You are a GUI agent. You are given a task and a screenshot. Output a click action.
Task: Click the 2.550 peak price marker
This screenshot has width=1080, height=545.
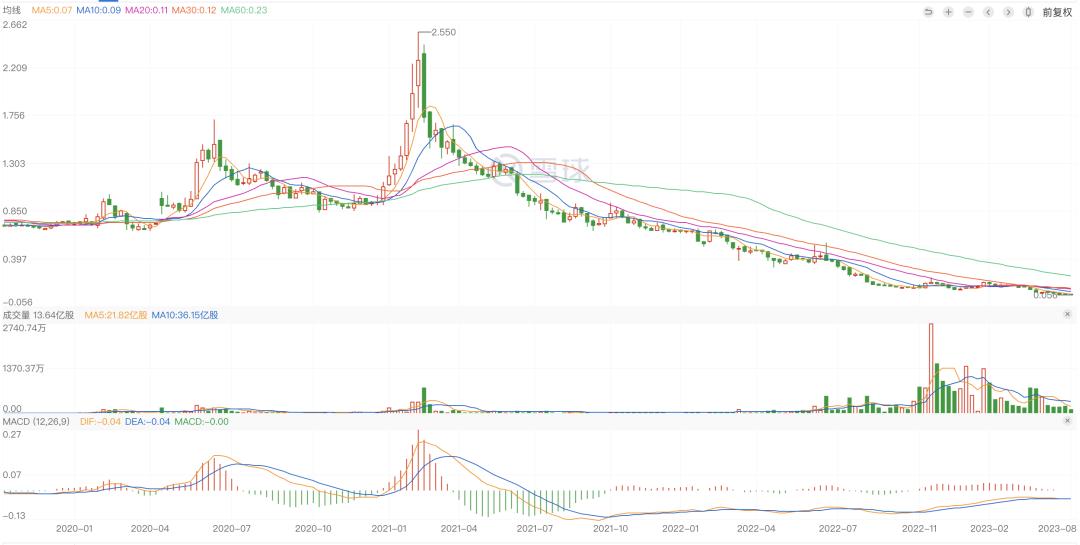(x=443, y=32)
